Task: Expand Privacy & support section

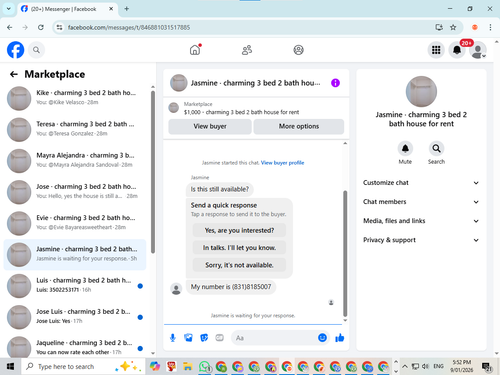Action: pos(421,240)
